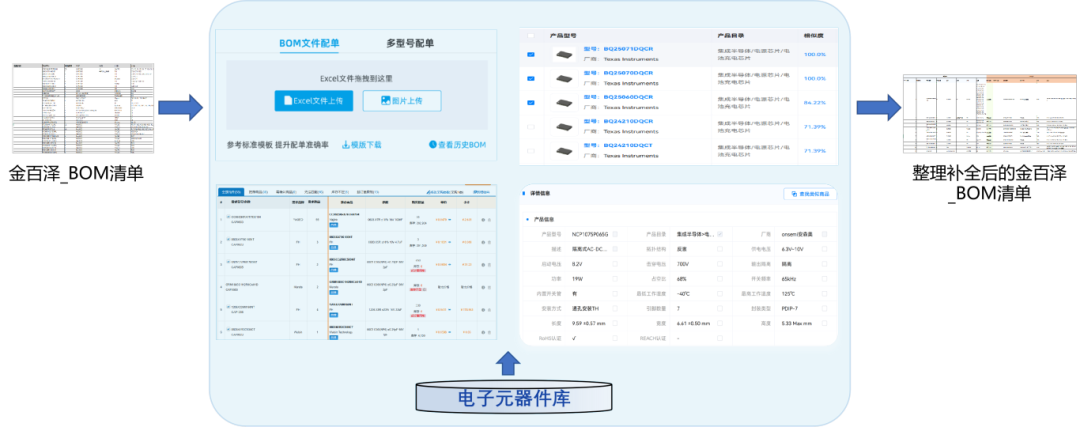Viewport: 1080px width, 427px height.
Task: Check the checkbox for BQ24210DQCT
Action: [x=530, y=150]
